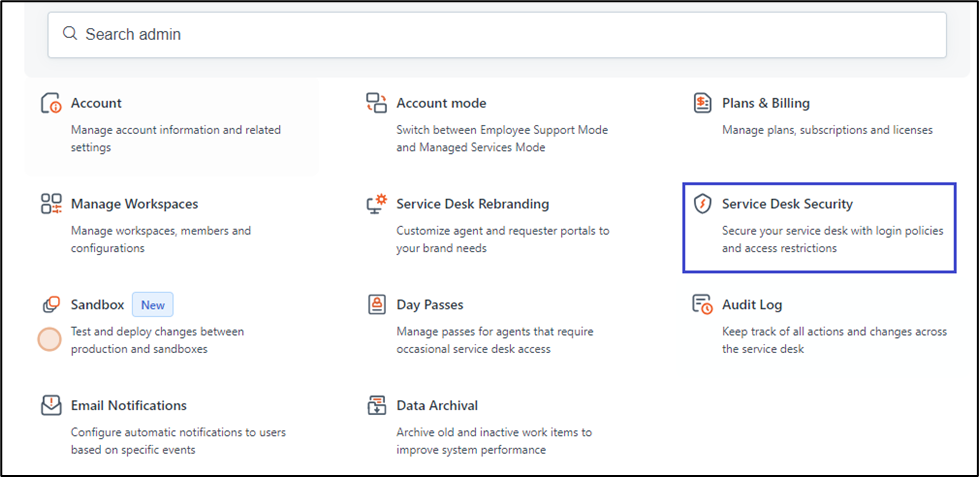This screenshot has width=979, height=477.
Task: Open the Data Archival title link
Action: click(x=437, y=406)
